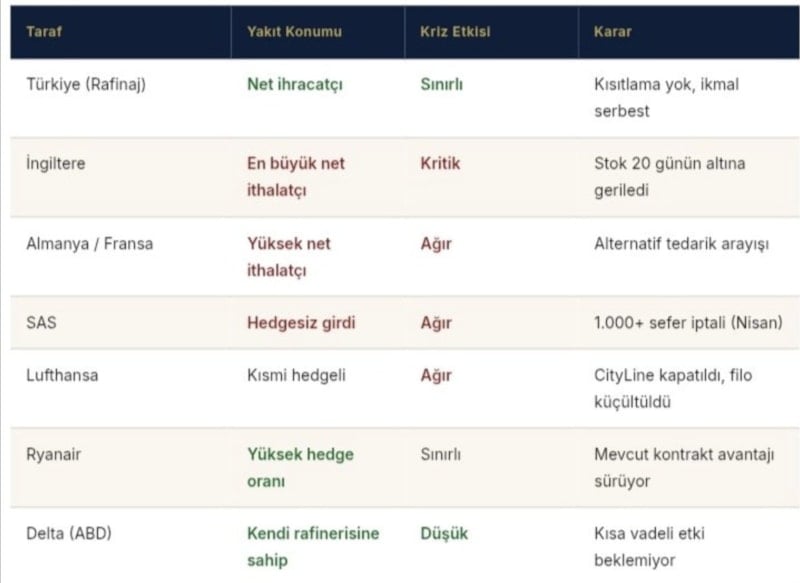
Task: Click the 1.000+ sefer iptali (Nisan) cell
Action: tap(688, 323)
